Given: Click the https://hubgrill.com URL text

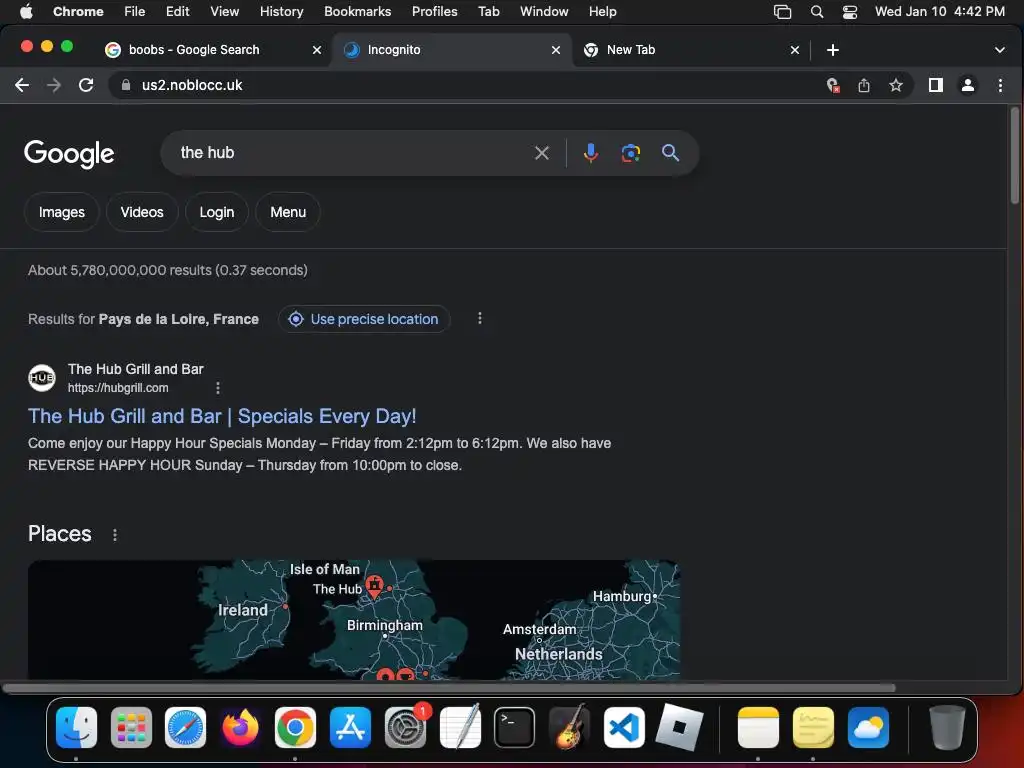Looking at the screenshot, I should (118, 388).
